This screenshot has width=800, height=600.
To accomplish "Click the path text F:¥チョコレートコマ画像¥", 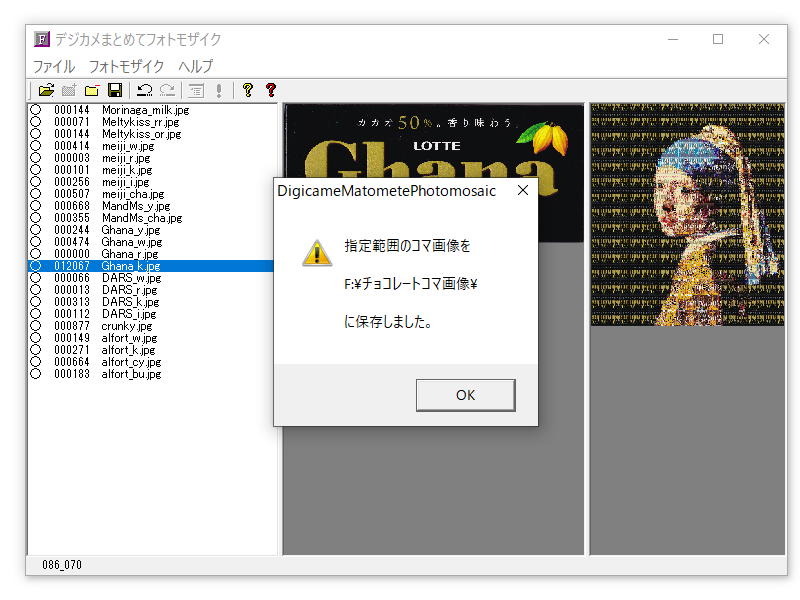I will (411, 284).
